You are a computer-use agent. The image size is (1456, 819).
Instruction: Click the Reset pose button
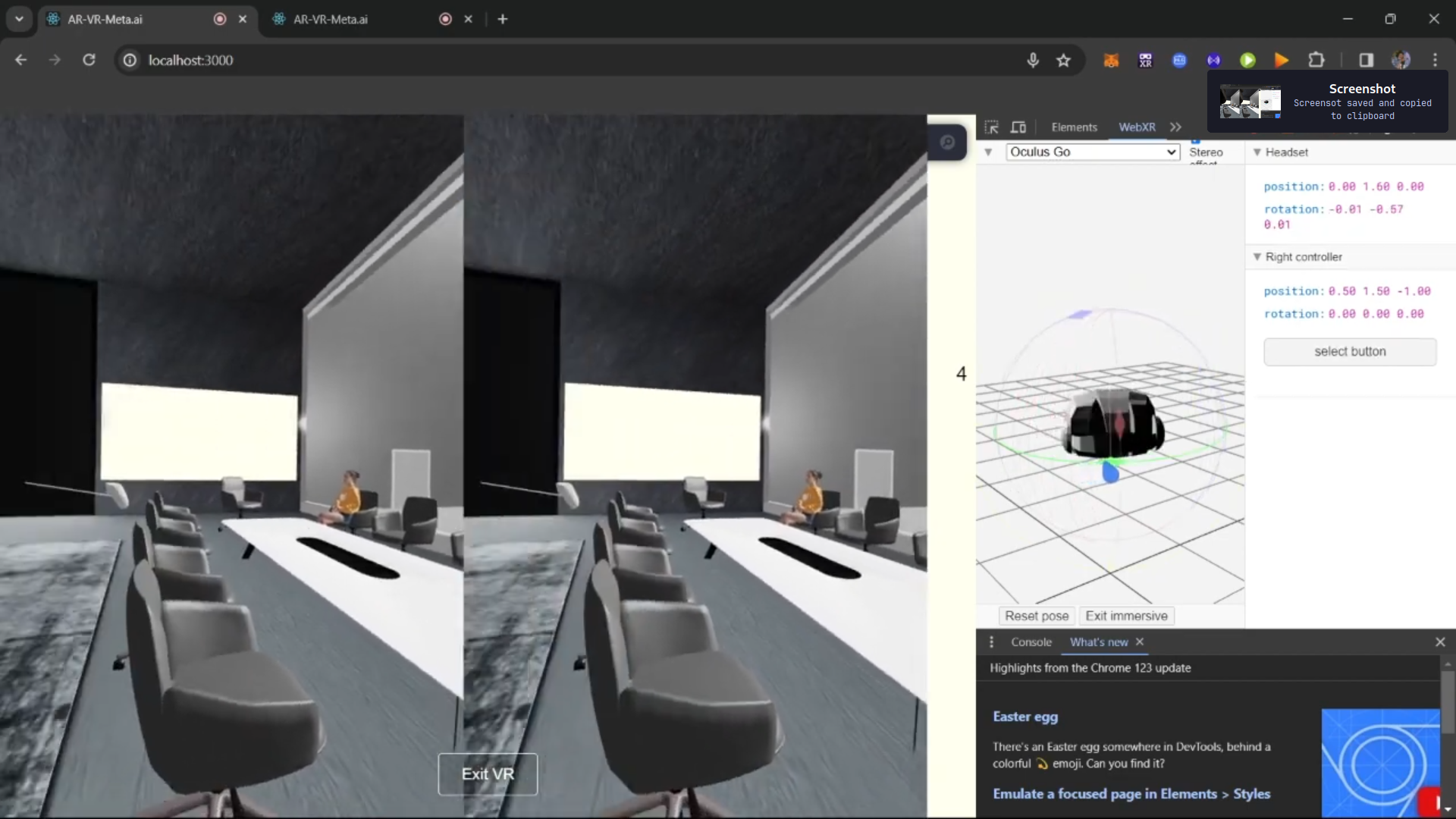coord(1036,616)
